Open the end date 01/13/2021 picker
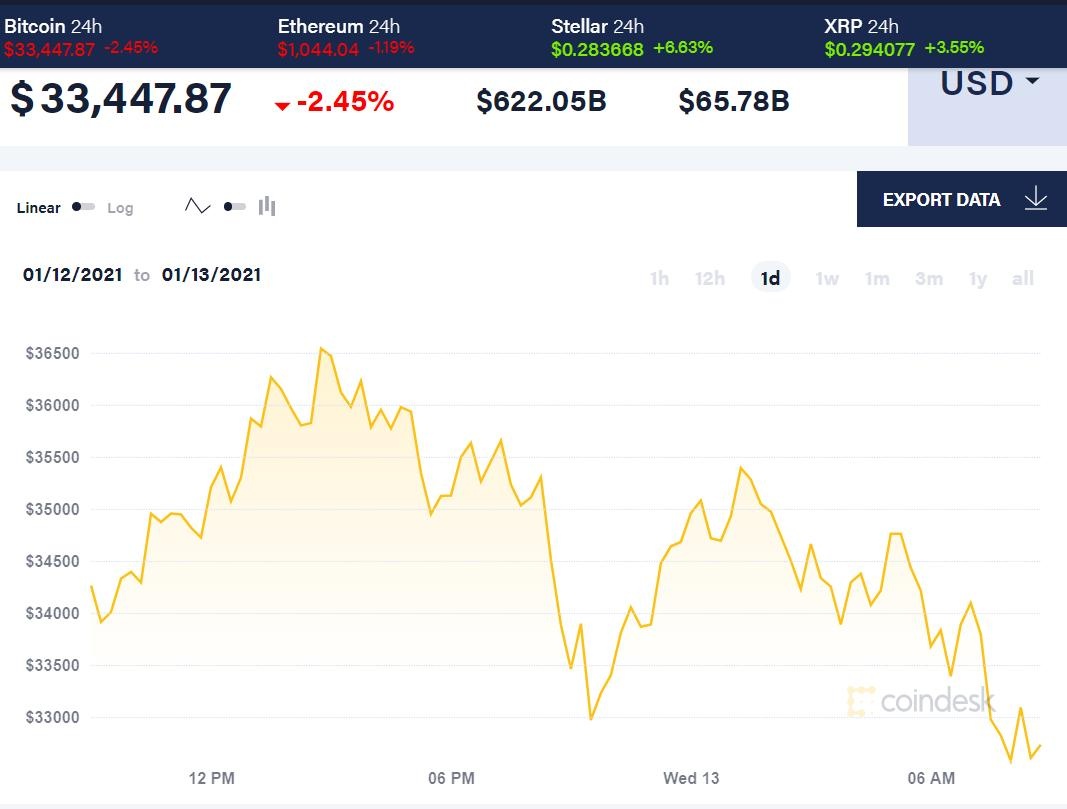This screenshot has height=809, width=1067. [212, 274]
